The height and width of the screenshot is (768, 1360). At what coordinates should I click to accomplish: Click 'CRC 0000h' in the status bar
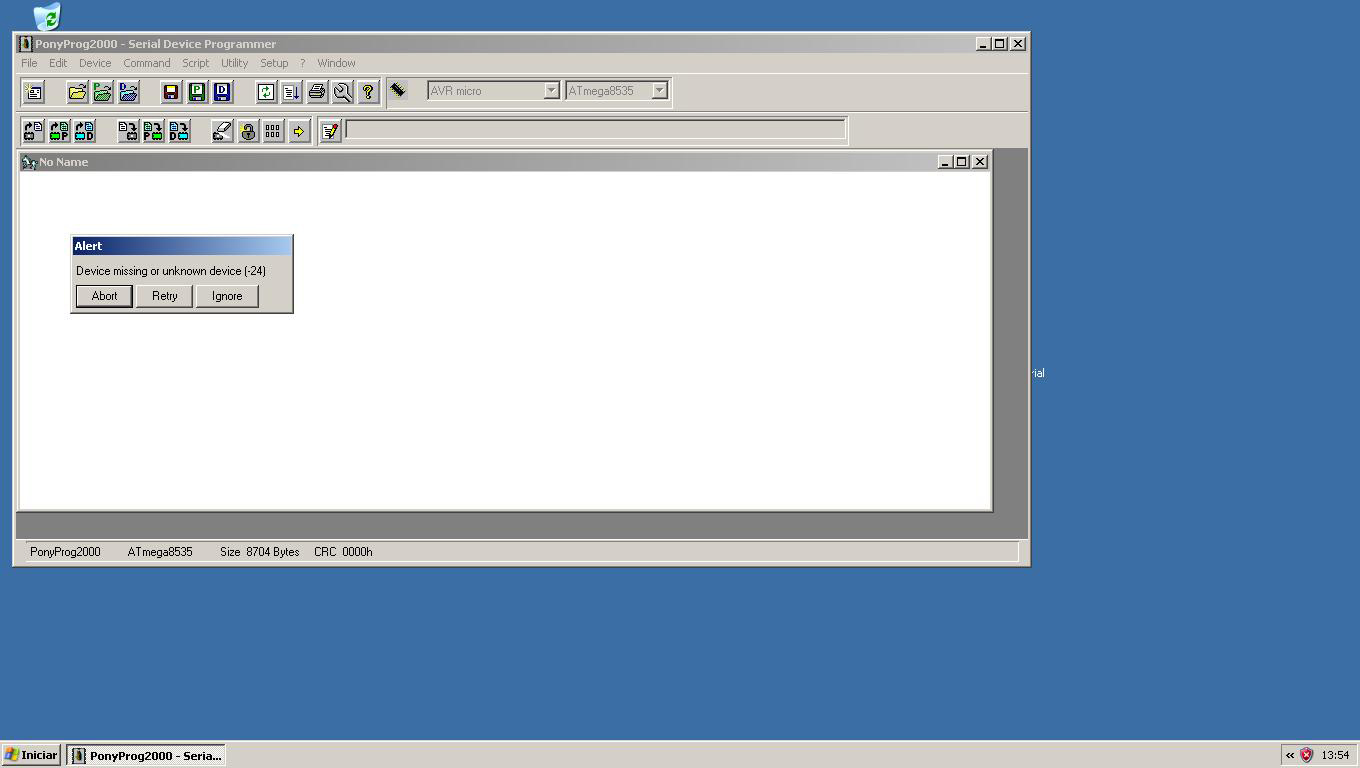(x=343, y=552)
